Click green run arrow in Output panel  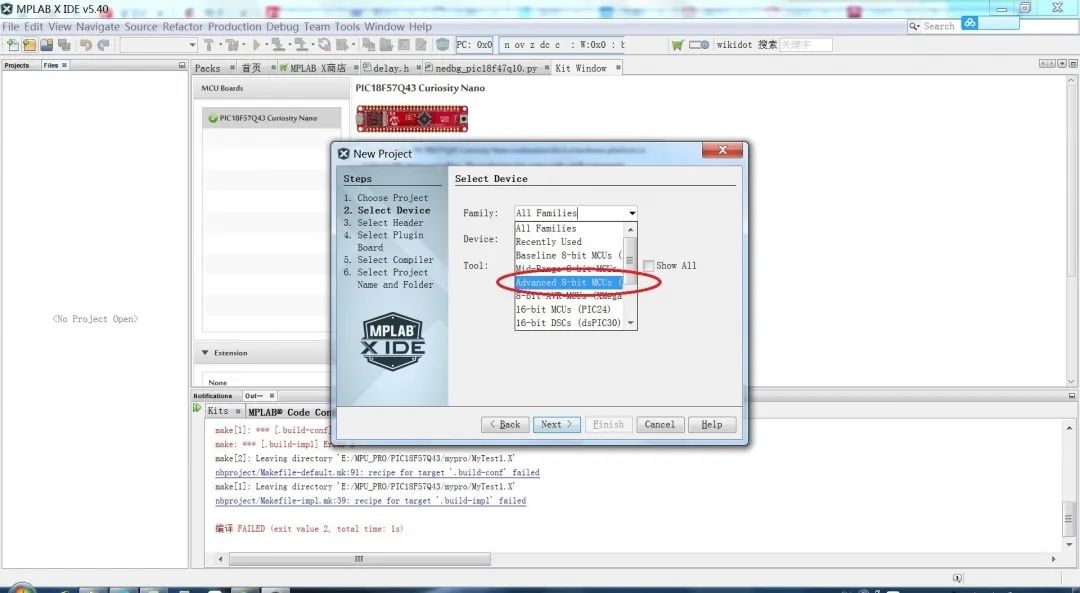point(197,409)
